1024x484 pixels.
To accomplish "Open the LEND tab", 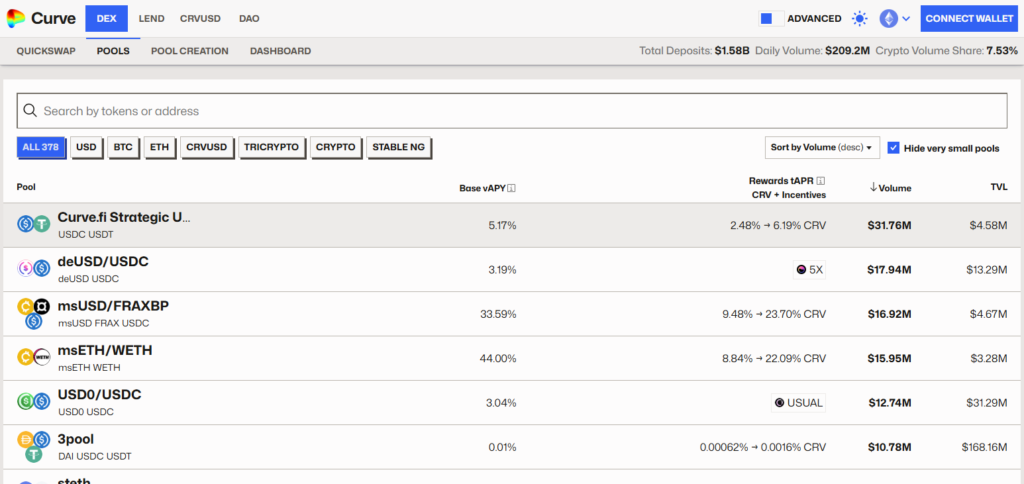I will tap(152, 18).
